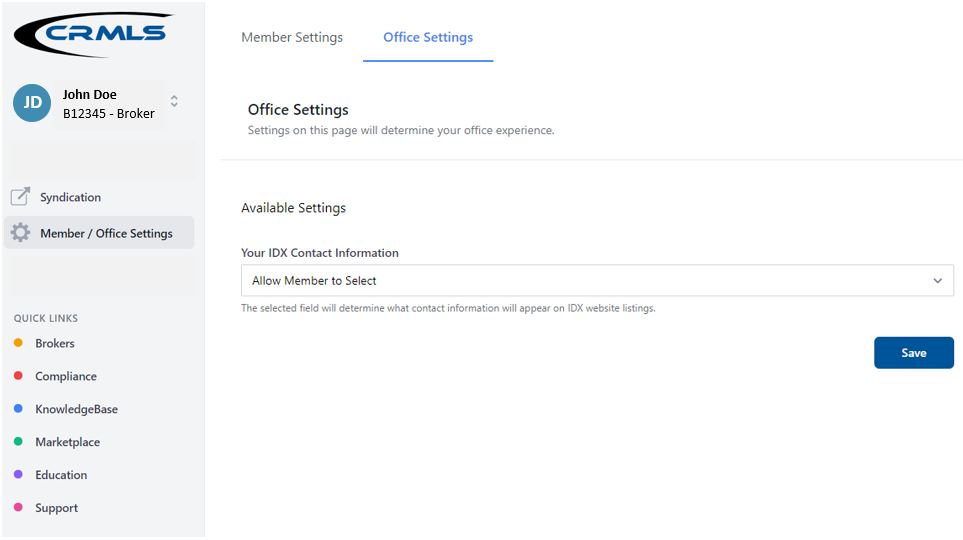Screen dimensions: 963x540
Task: Click the blue dot beside KnowledgeBase
Action: pos(18,409)
